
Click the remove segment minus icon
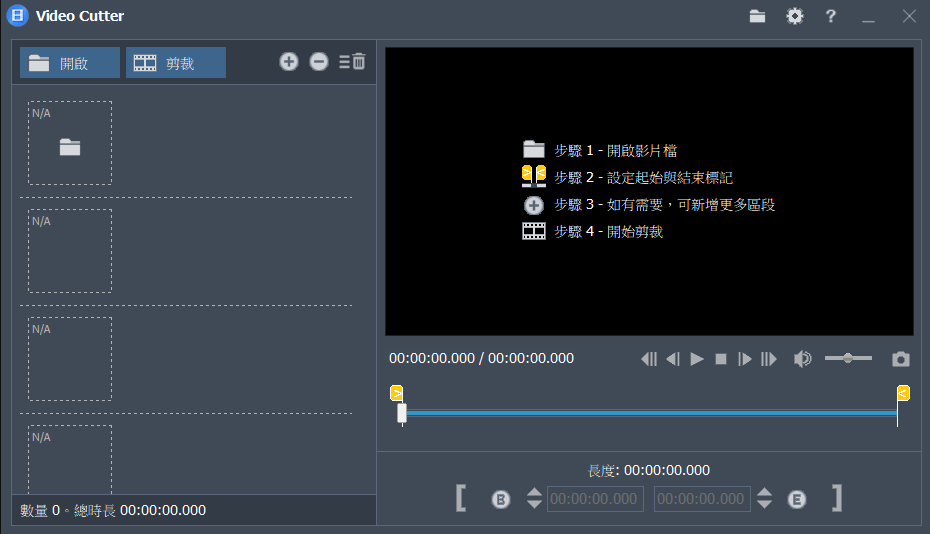(319, 62)
